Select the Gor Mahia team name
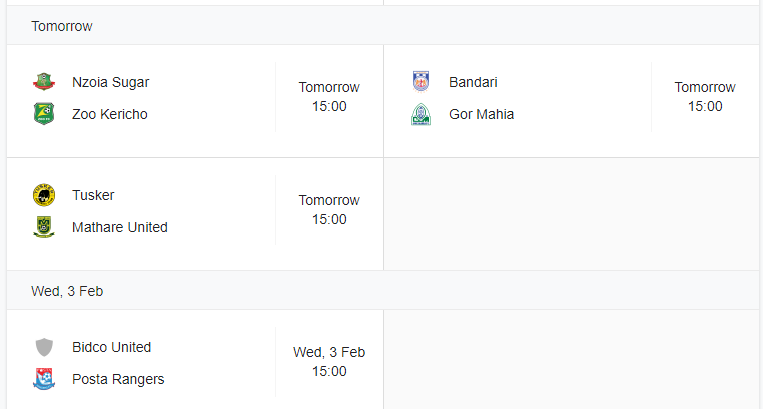 [x=481, y=114]
